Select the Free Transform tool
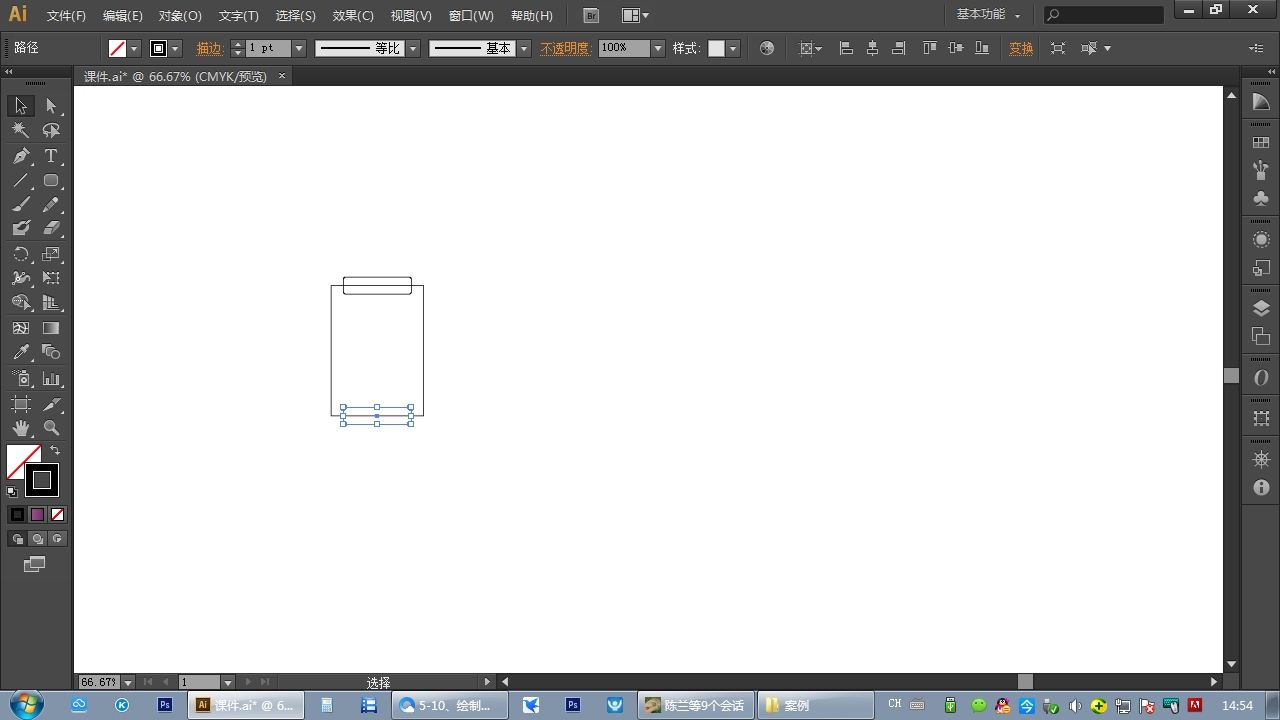The height and width of the screenshot is (720, 1280). pos(51,278)
